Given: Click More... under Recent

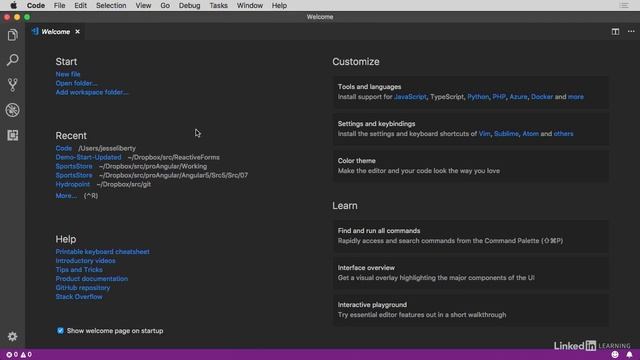Looking at the screenshot, I should tap(66, 196).
